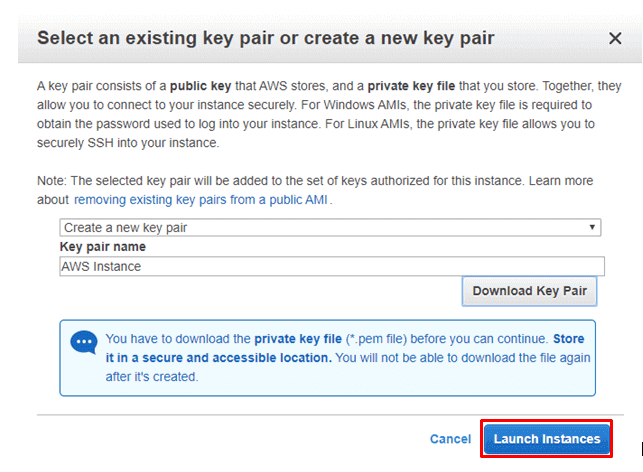Cancel the key pair dialog
The image size is (643, 472).
coord(450,439)
